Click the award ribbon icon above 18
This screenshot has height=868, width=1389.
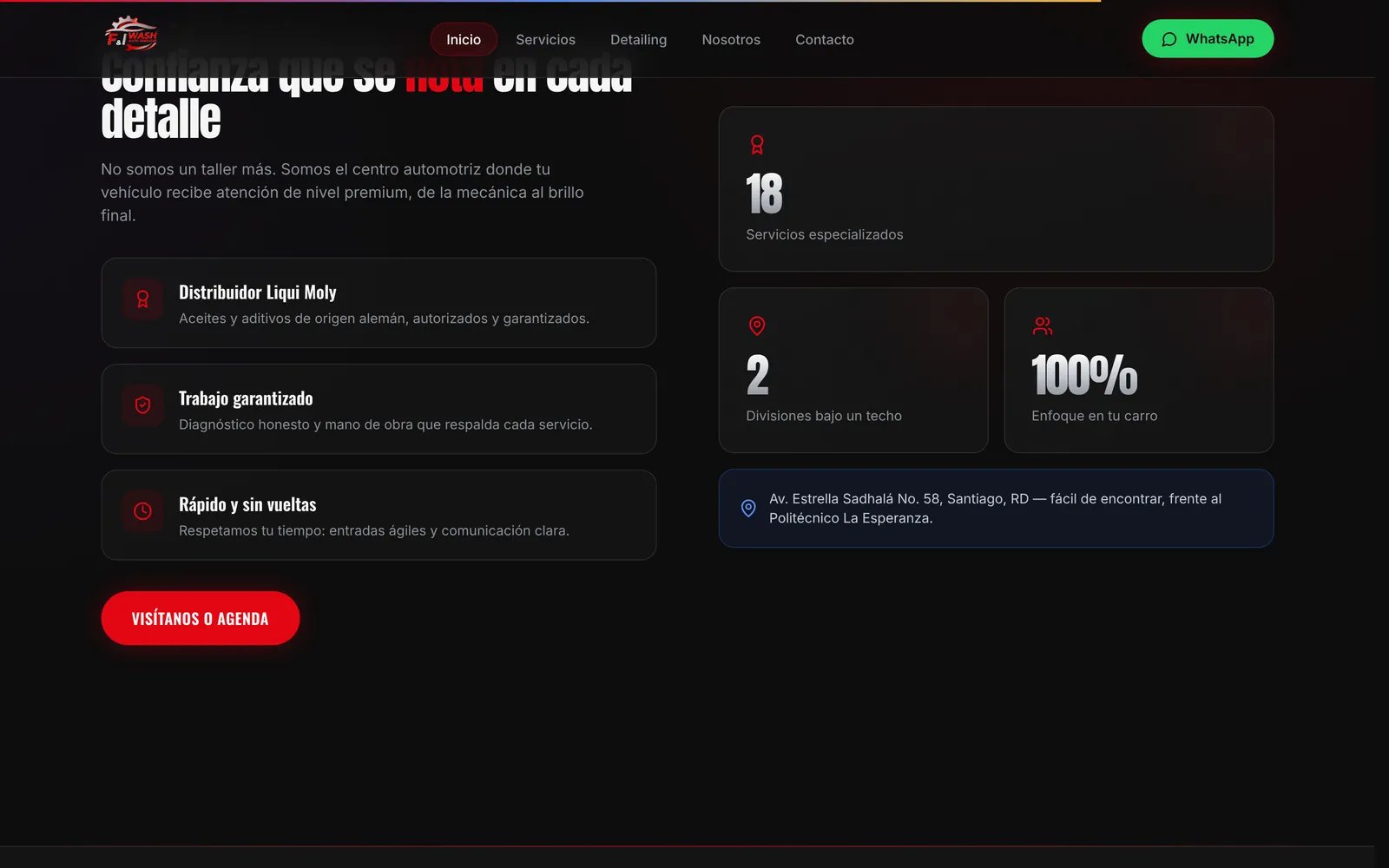coord(757,145)
